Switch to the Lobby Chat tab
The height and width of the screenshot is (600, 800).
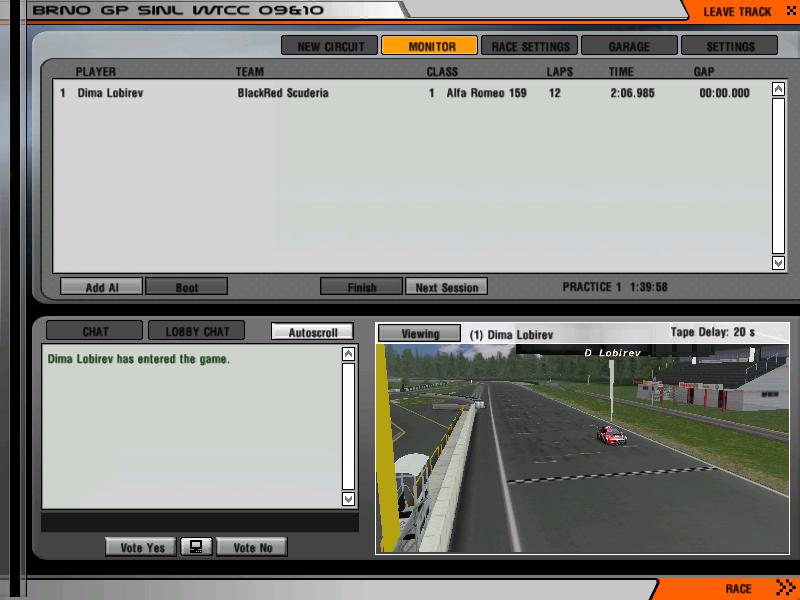[x=196, y=332]
